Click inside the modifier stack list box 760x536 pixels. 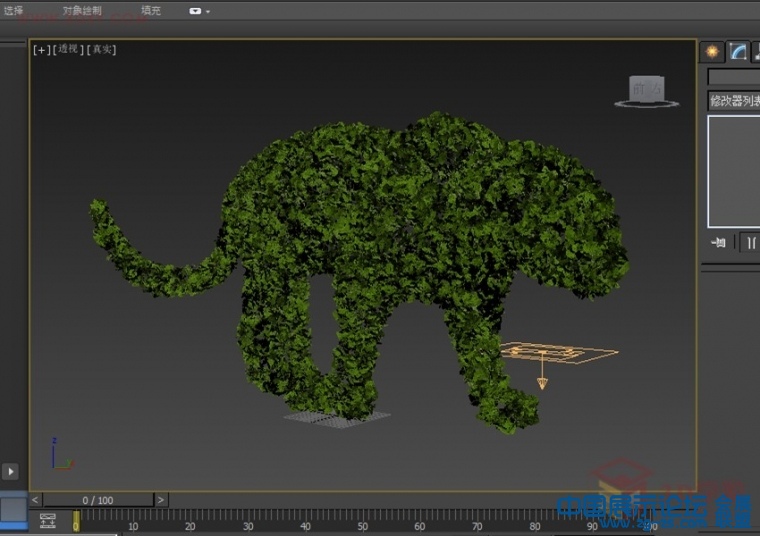[x=734, y=172]
